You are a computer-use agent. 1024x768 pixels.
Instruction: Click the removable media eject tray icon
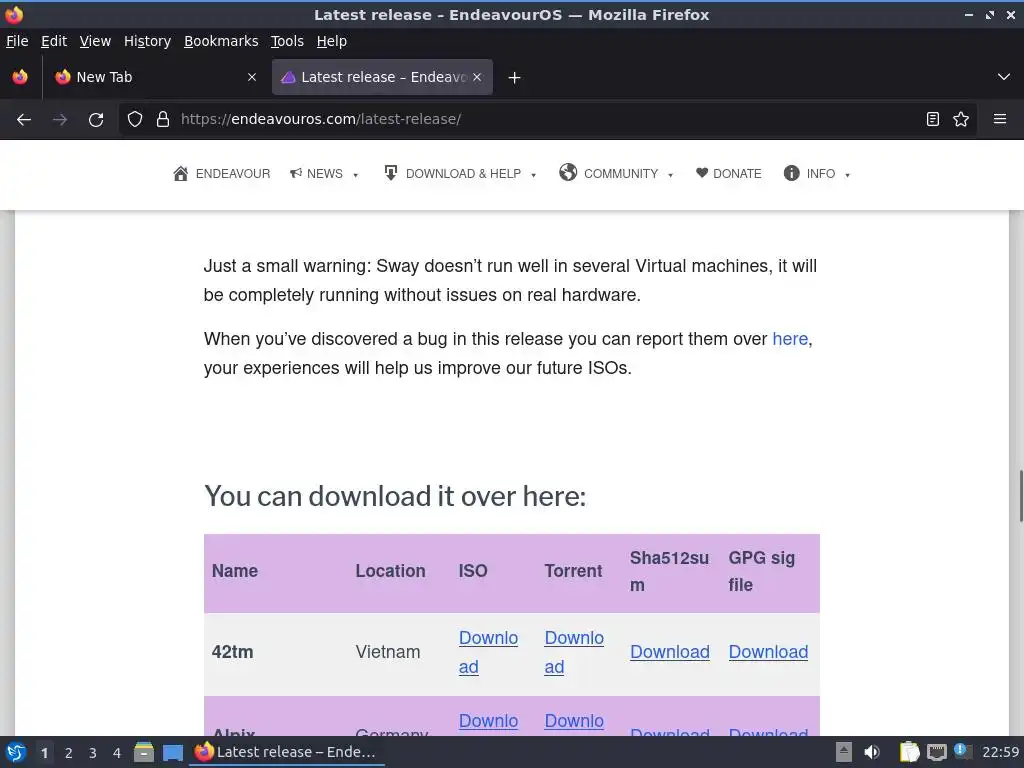844,752
